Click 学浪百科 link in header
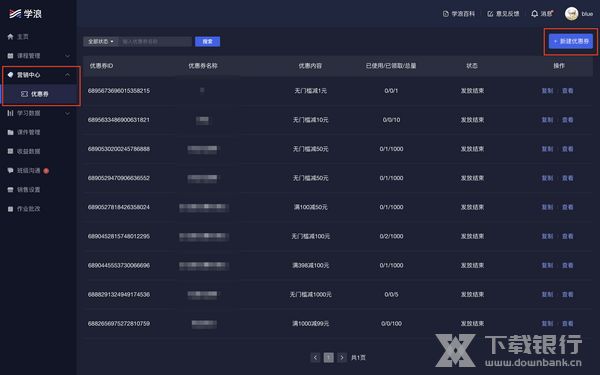The height and width of the screenshot is (375, 600). (463, 14)
